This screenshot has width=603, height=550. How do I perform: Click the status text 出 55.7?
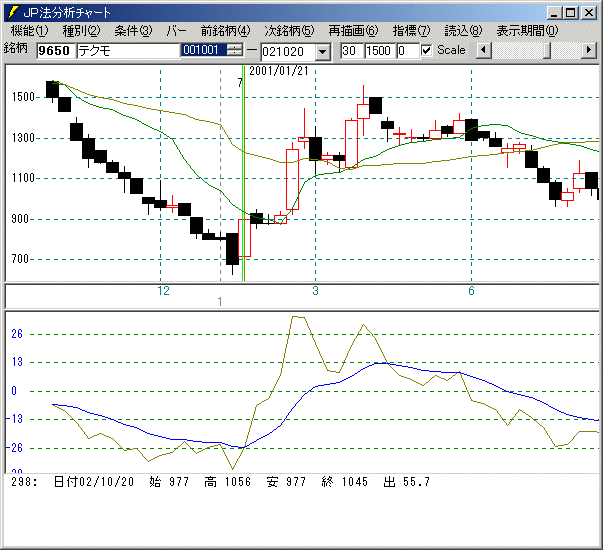(x=406, y=482)
